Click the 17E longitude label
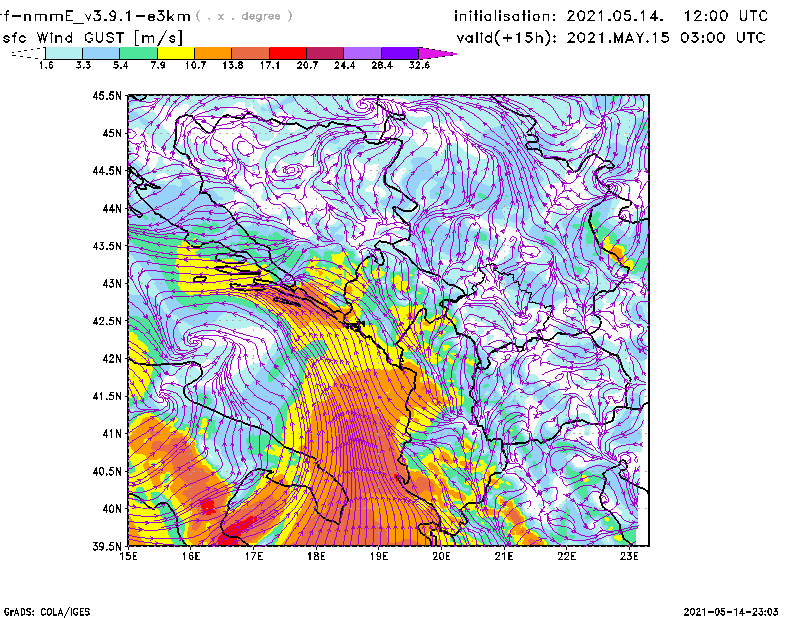This screenshot has height=618, width=800. pos(254,556)
